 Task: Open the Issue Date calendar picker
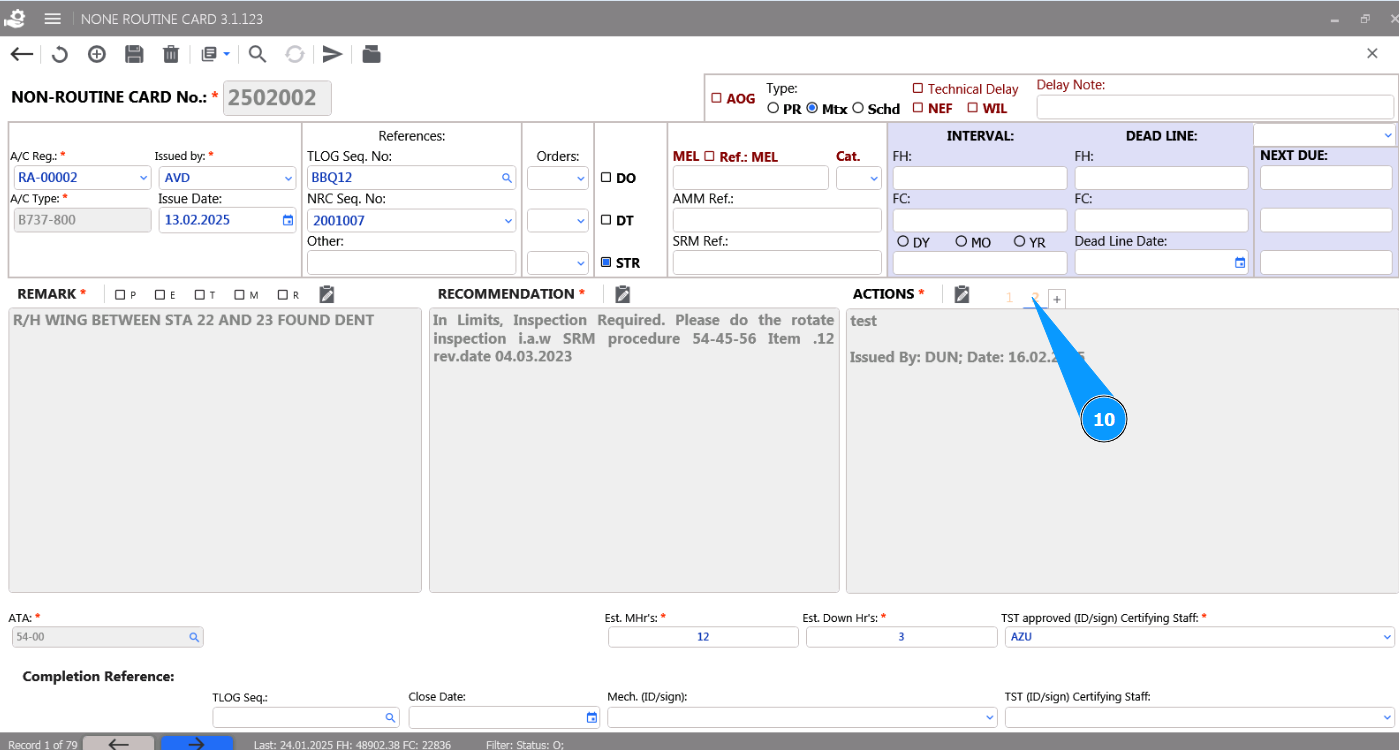coord(288,220)
